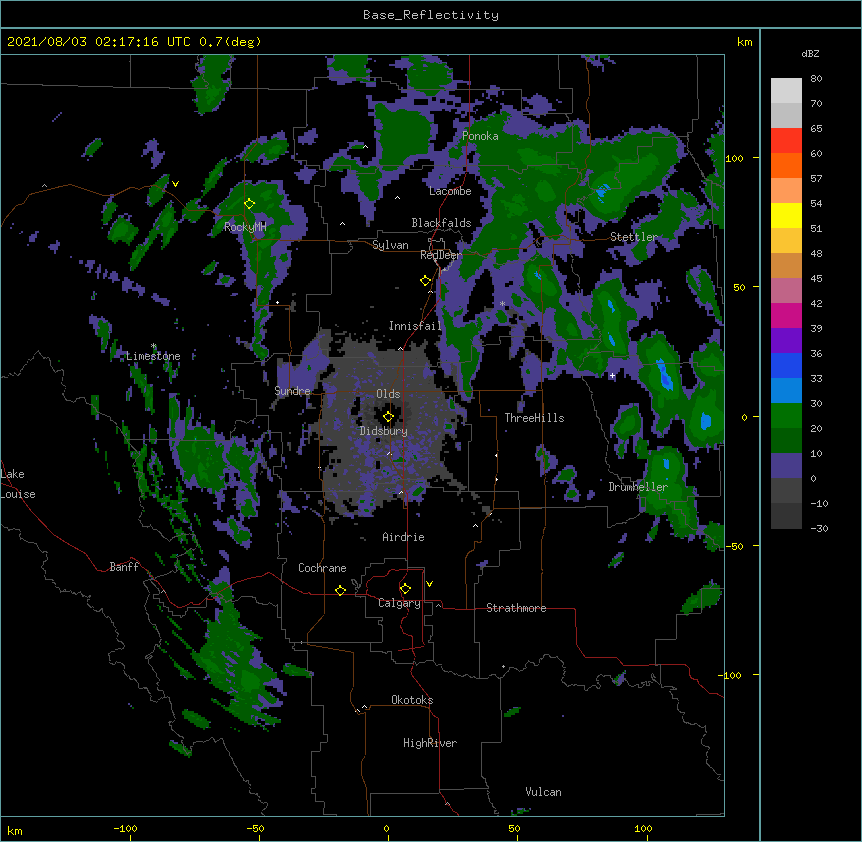Screen dimensions: 862x842
Task: Click the yellow diamond marker above Calgary label
Action: pos(405,589)
